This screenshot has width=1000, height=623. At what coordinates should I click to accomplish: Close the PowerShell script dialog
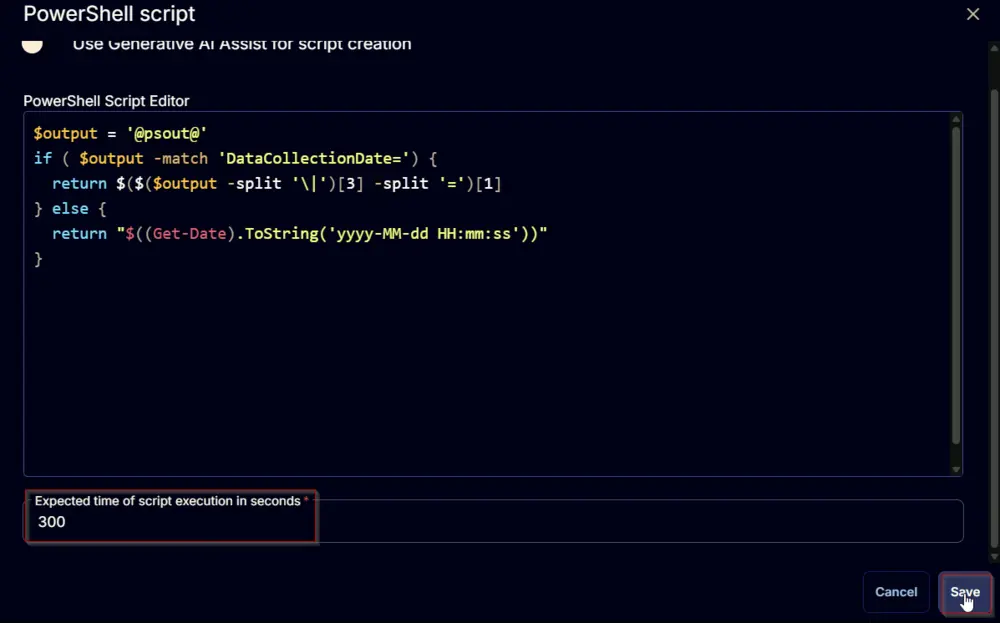tap(973, 14)
